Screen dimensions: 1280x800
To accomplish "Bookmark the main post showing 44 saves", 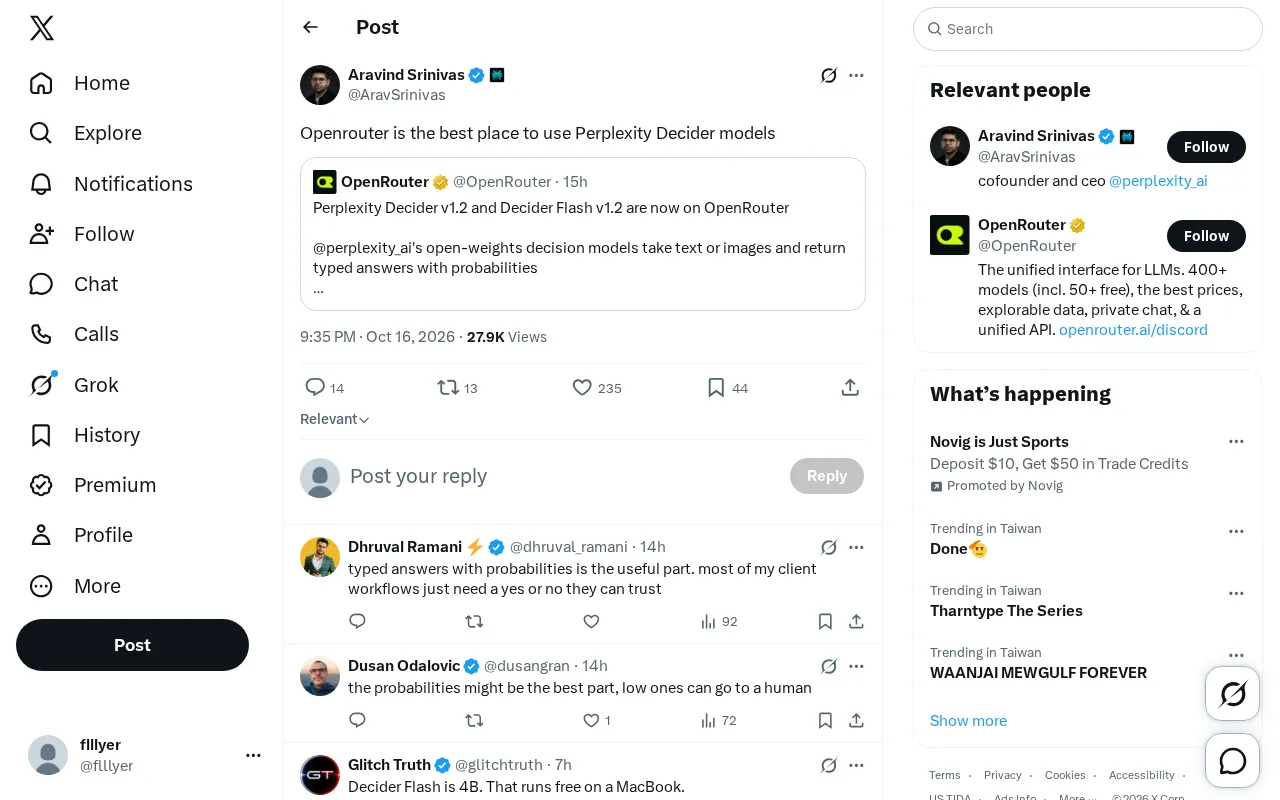I will 716,387.
